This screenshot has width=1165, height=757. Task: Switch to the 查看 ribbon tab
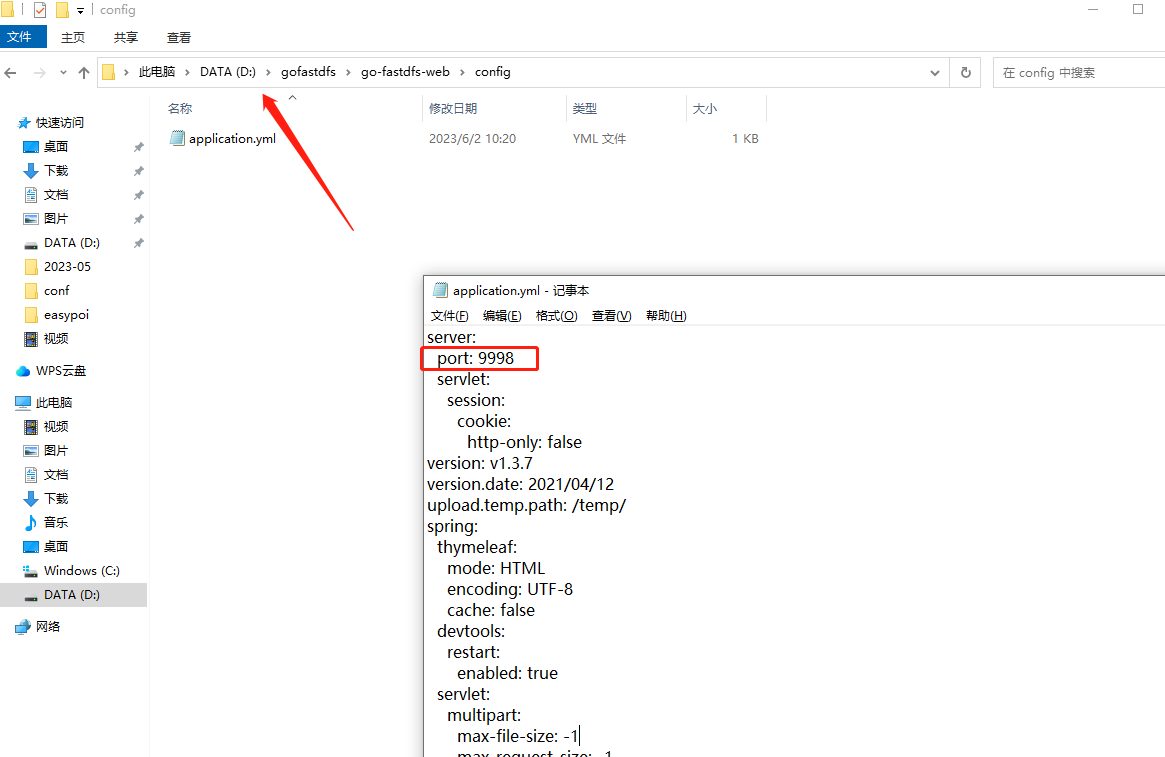(x=178, y=37)
